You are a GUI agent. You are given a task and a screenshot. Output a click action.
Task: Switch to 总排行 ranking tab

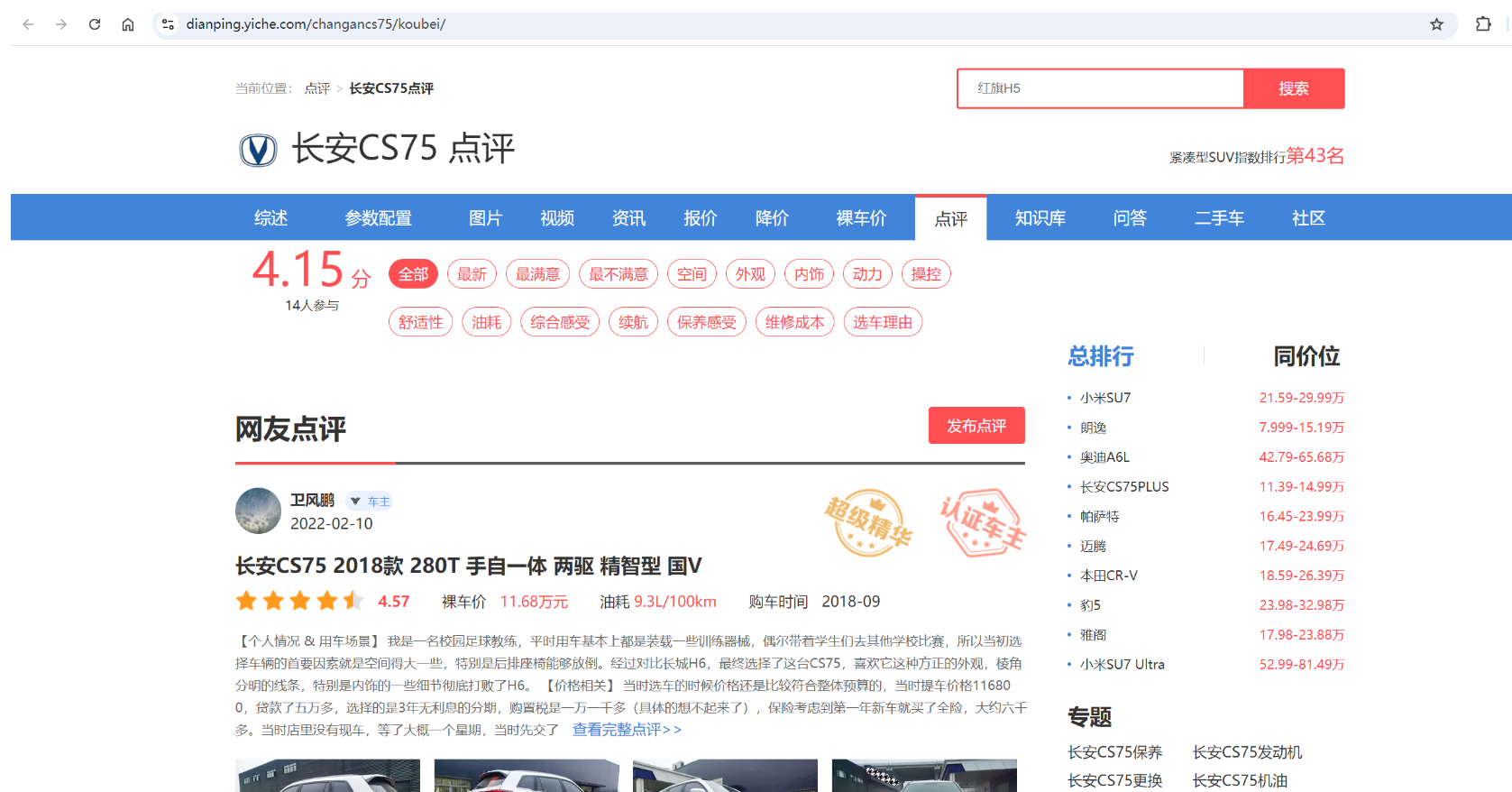pyautogui.click(x=1101, y=356)
